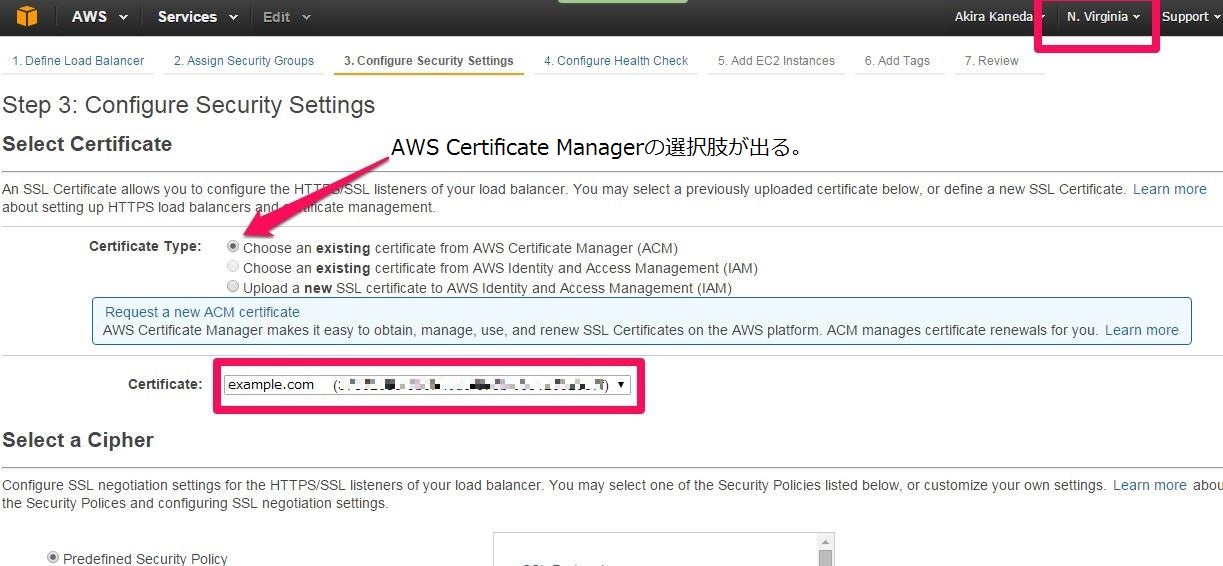
Task: Open the Akira Kaneda account menu
Action: 997,17
